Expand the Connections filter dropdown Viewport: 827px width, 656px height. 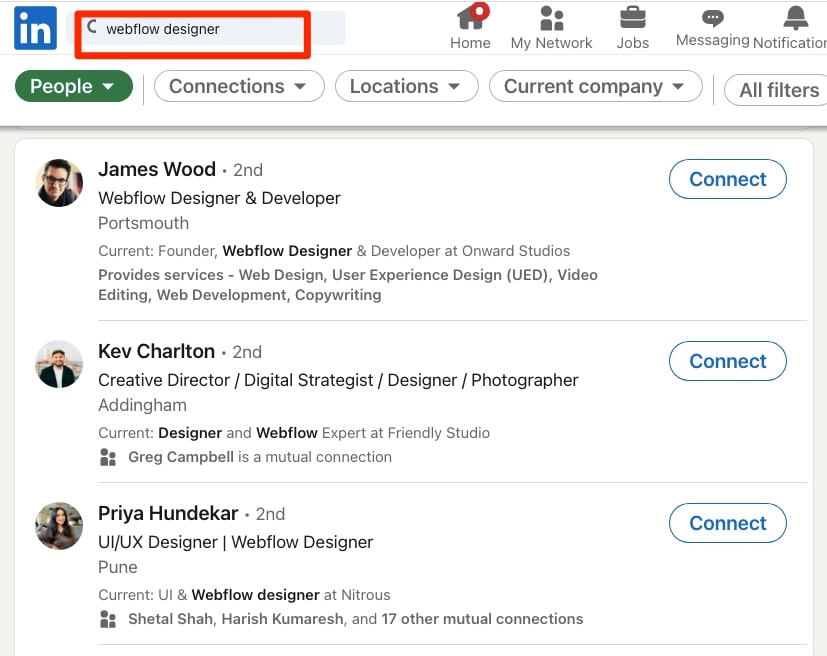[239, 86]
